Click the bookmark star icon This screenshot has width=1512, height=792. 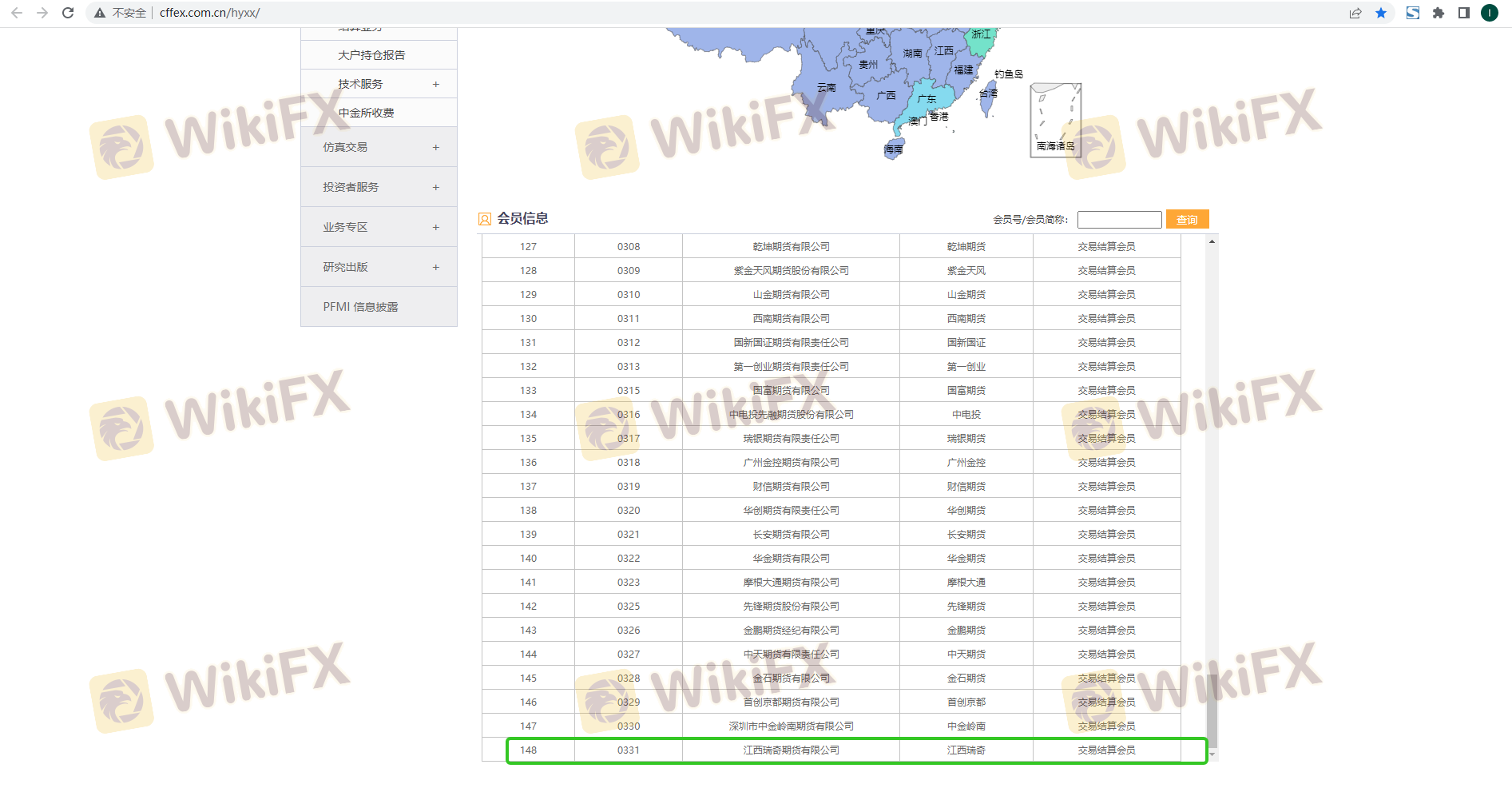pyautogui.click(x=1380, y=13)
